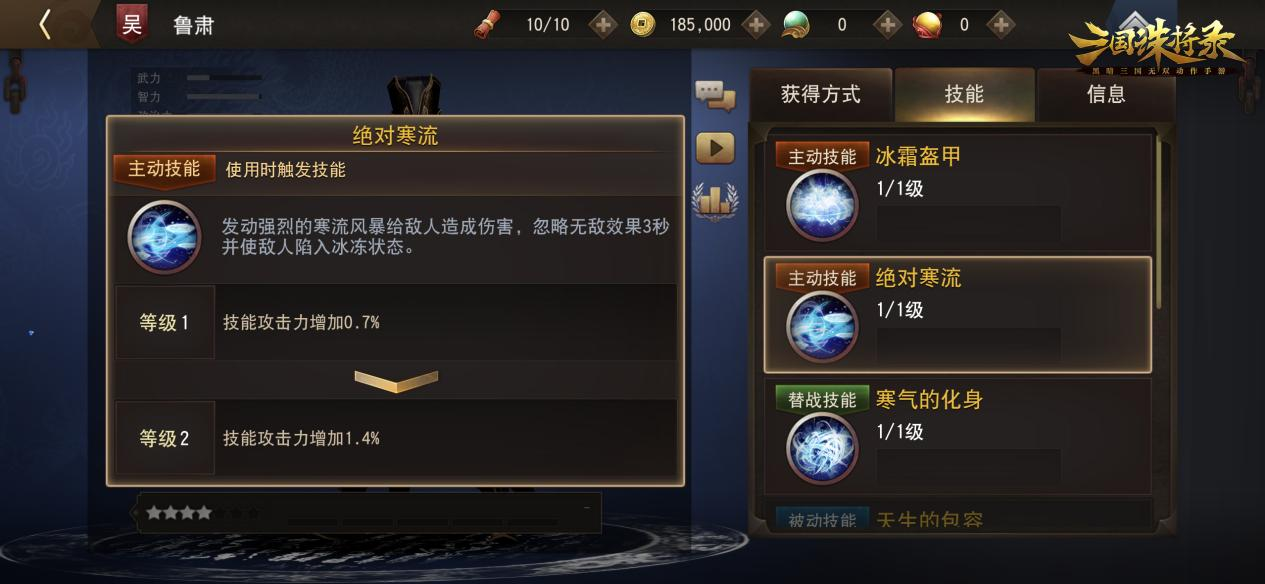Go back using the top-left arrow
Screen dimensions: 1265x584
pos(44,24)
